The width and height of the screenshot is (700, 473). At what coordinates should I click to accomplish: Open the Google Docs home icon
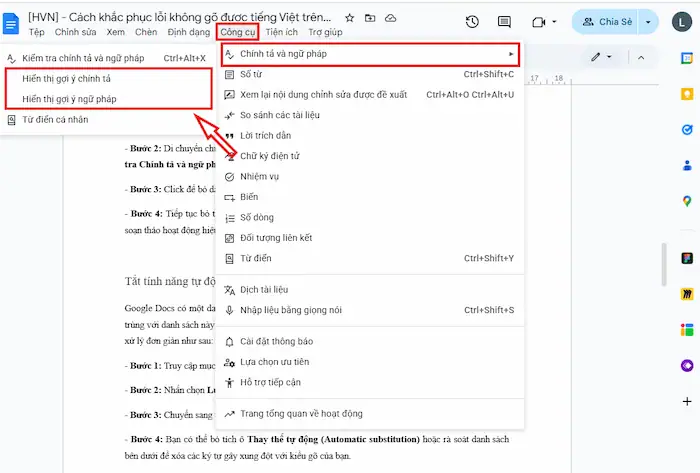tap(12, 23)
